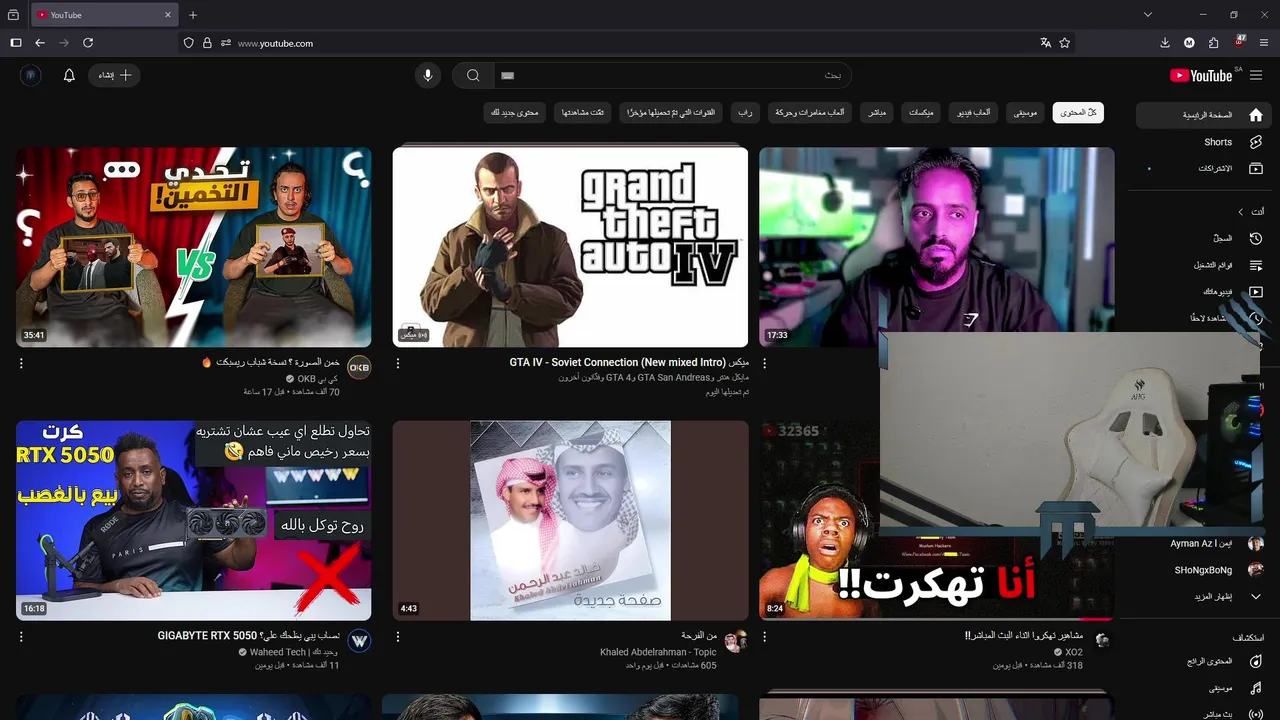
Task: Open more options for RTX 5050 video
Action: 22,637
